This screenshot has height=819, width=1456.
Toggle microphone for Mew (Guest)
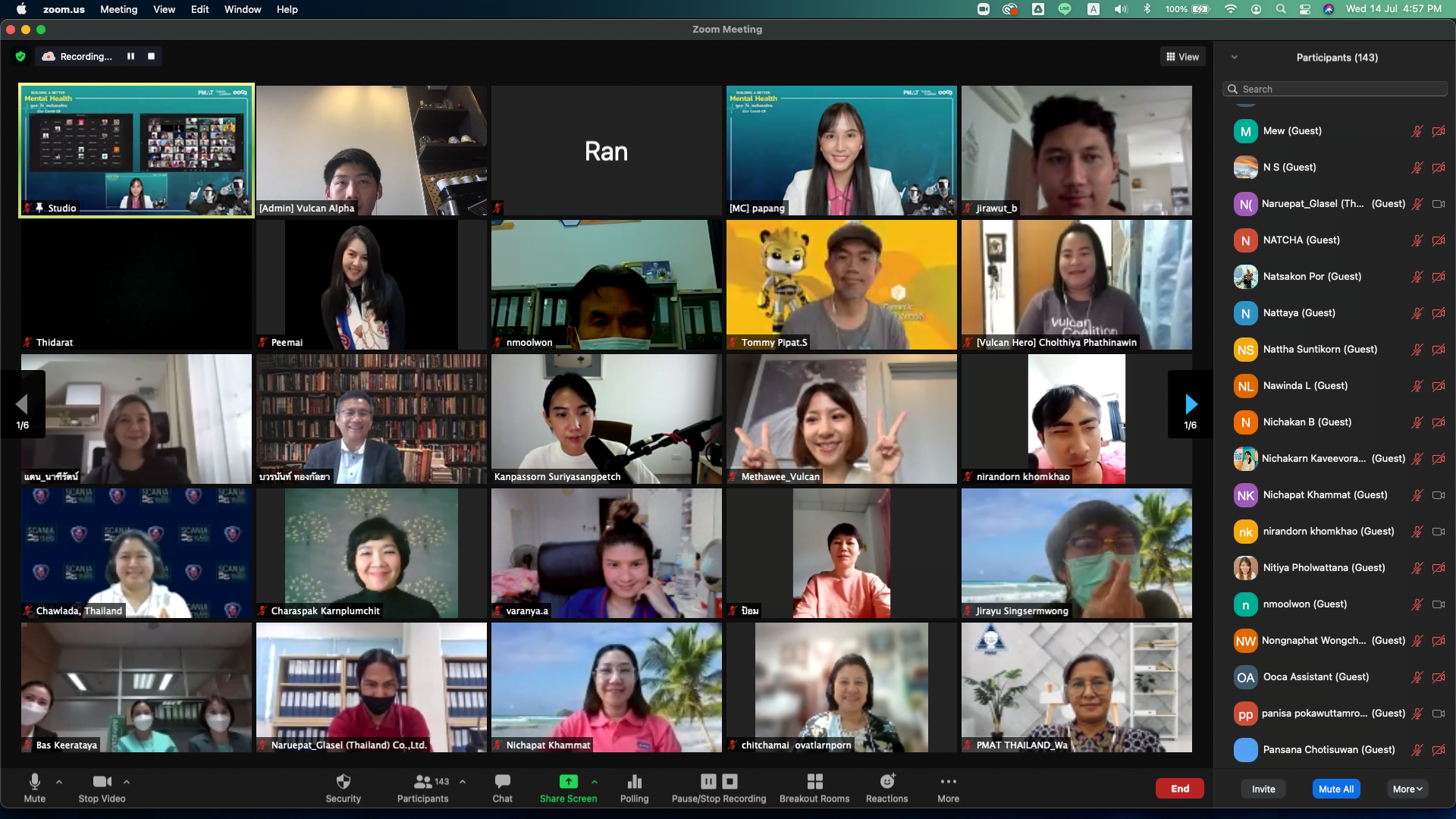[1417, 131]
